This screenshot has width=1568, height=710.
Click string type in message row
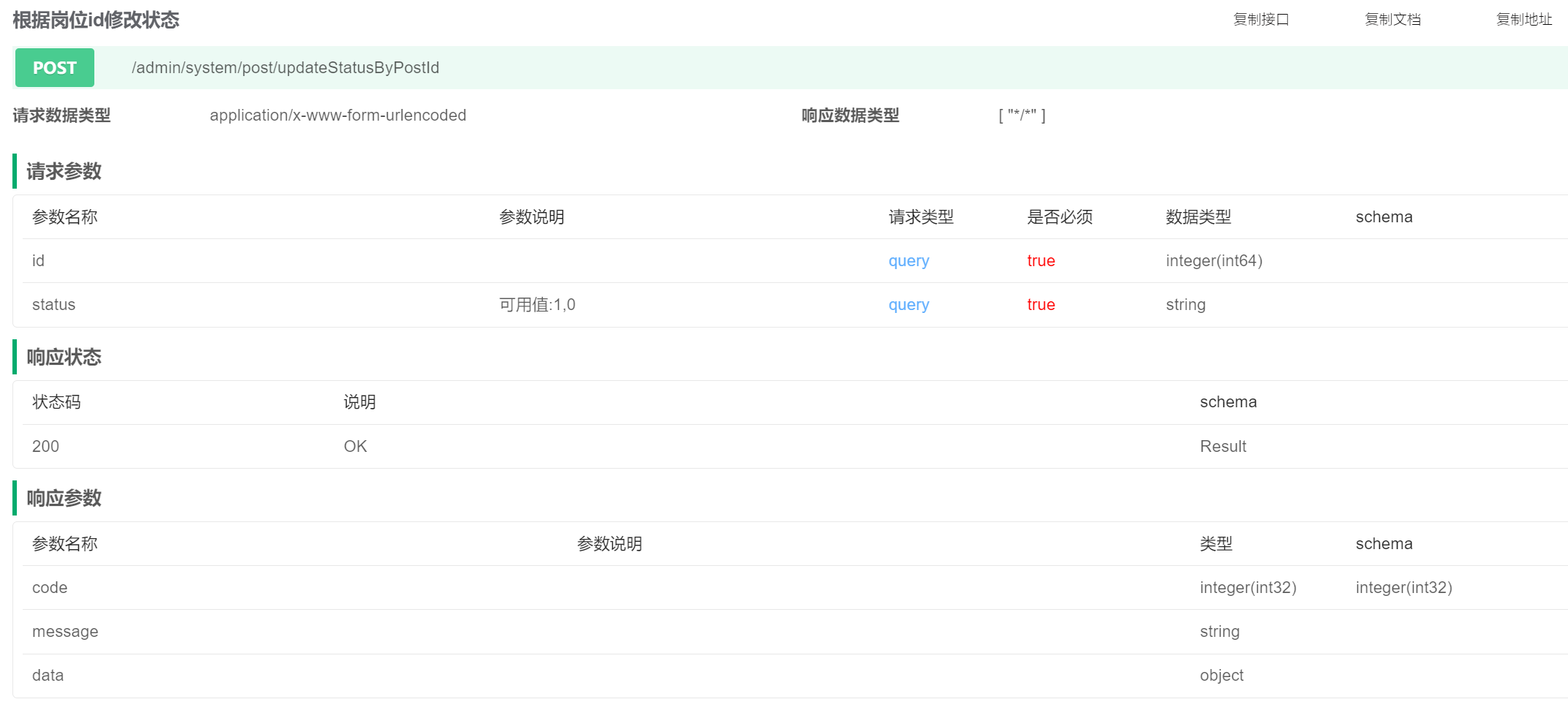[1220, 632]
